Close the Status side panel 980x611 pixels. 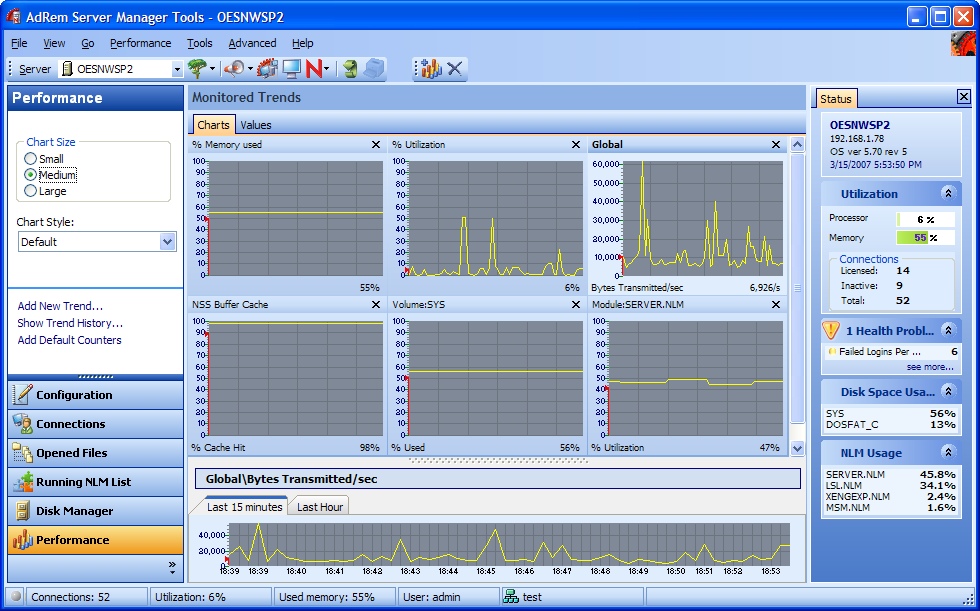[964, 96]
